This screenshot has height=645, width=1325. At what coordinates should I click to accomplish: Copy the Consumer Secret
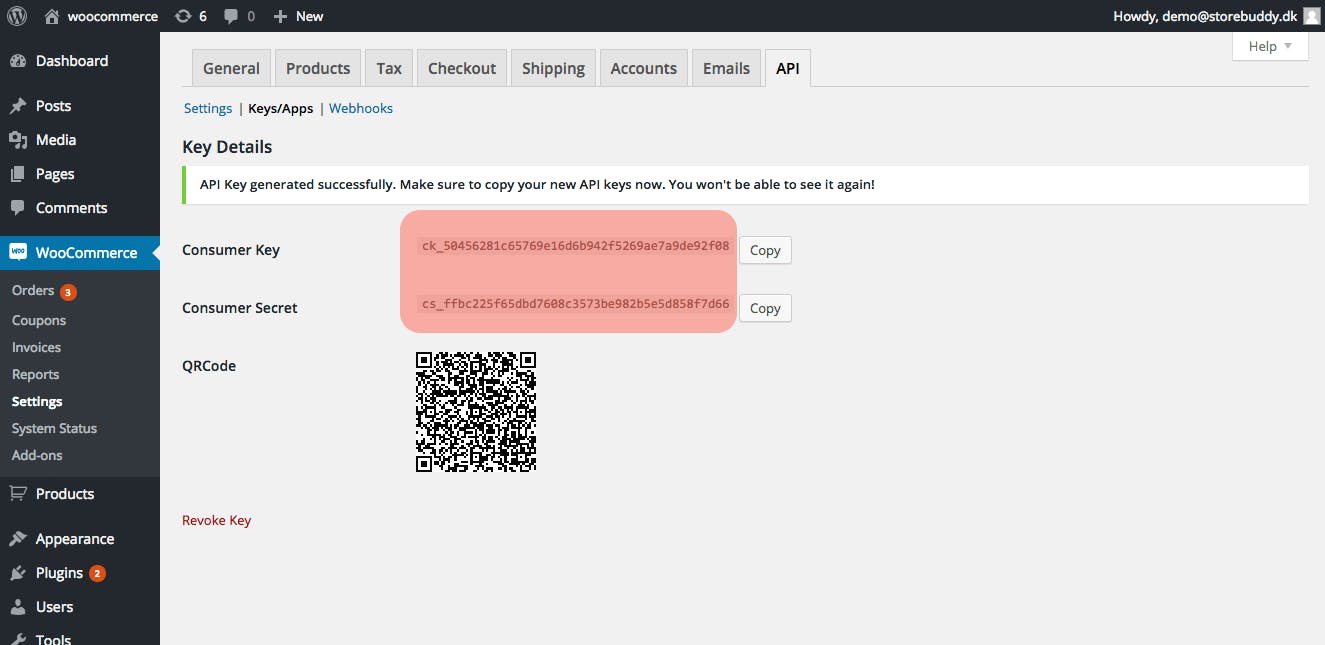click(765, 308)
